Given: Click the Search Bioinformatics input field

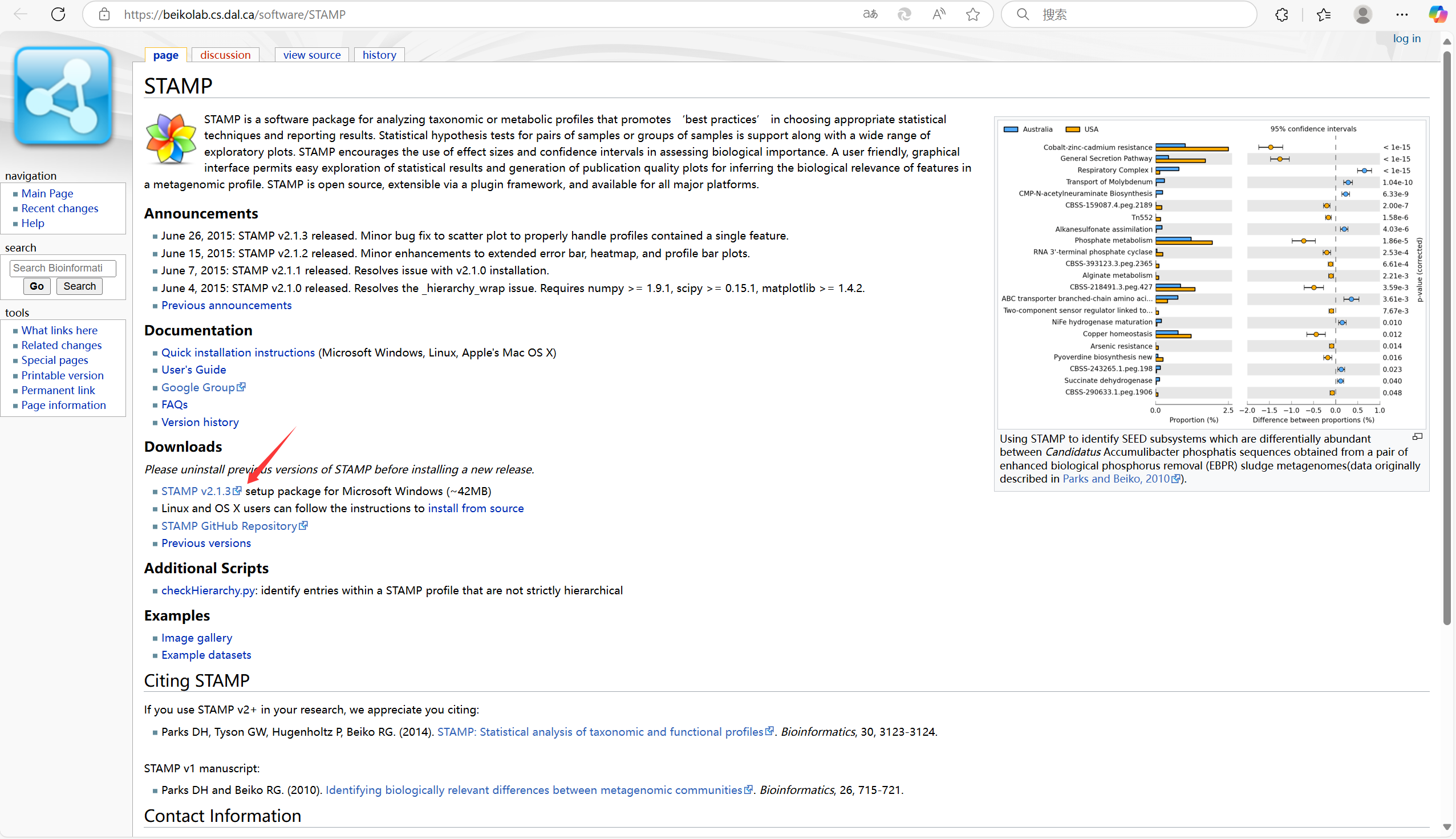Looking at the screenshot, I should point(63,268).
